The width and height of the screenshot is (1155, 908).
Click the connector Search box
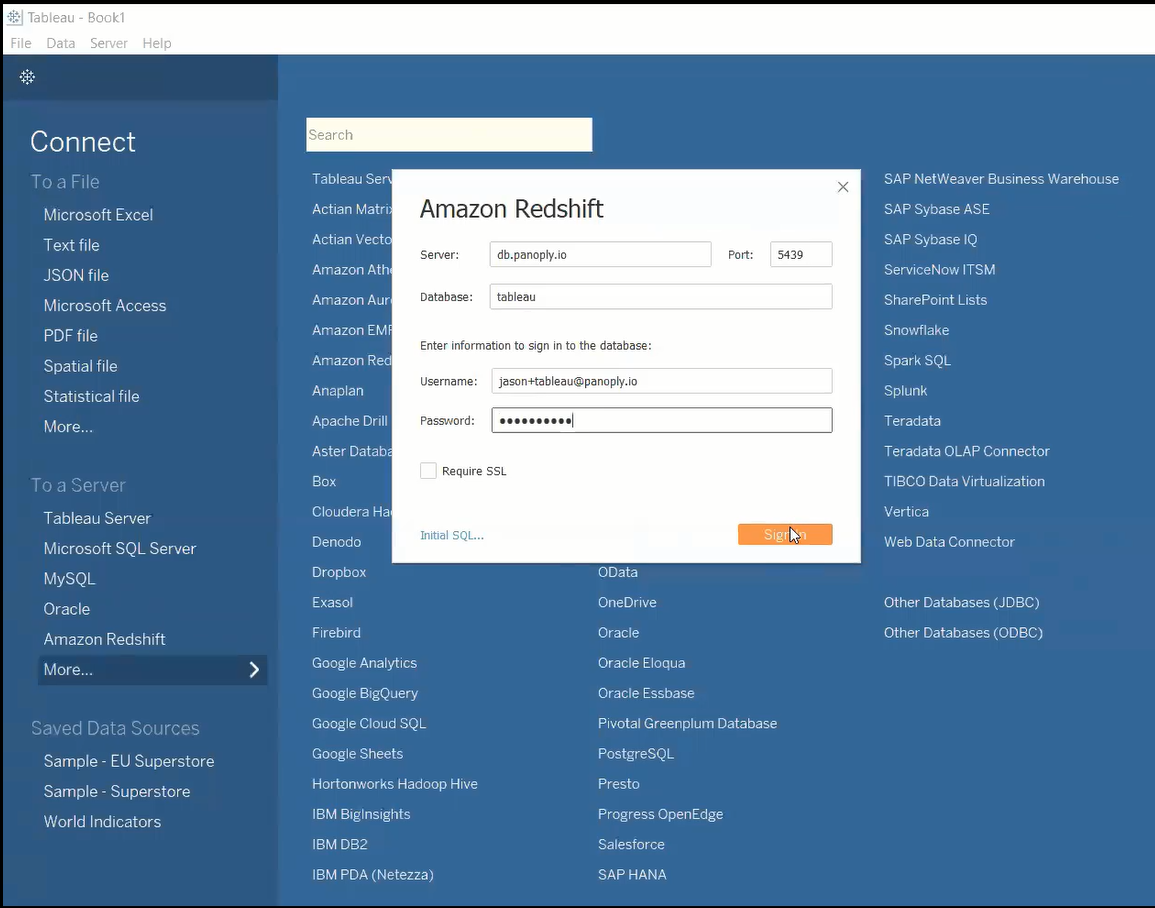pyautogui.click(x=449, y=135)
